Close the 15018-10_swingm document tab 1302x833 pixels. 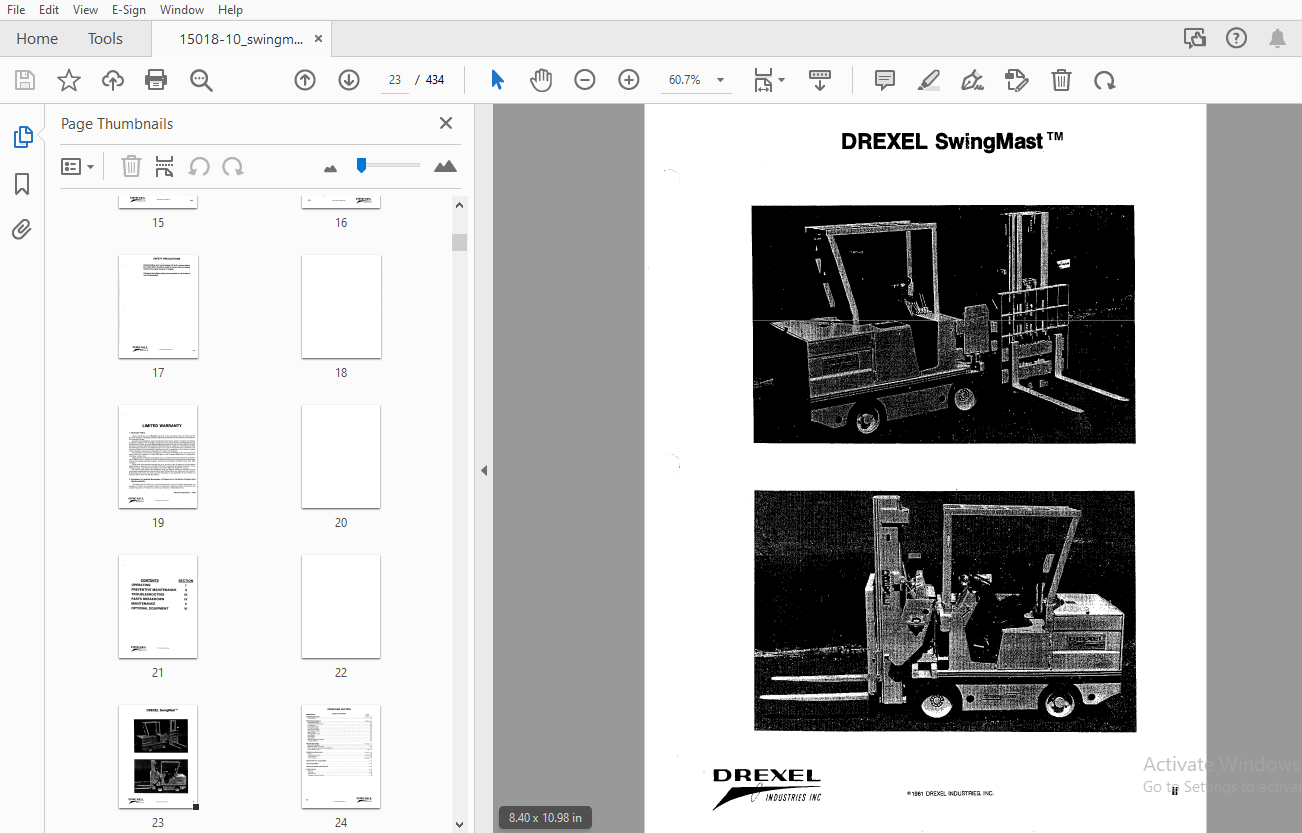(319, 39)
